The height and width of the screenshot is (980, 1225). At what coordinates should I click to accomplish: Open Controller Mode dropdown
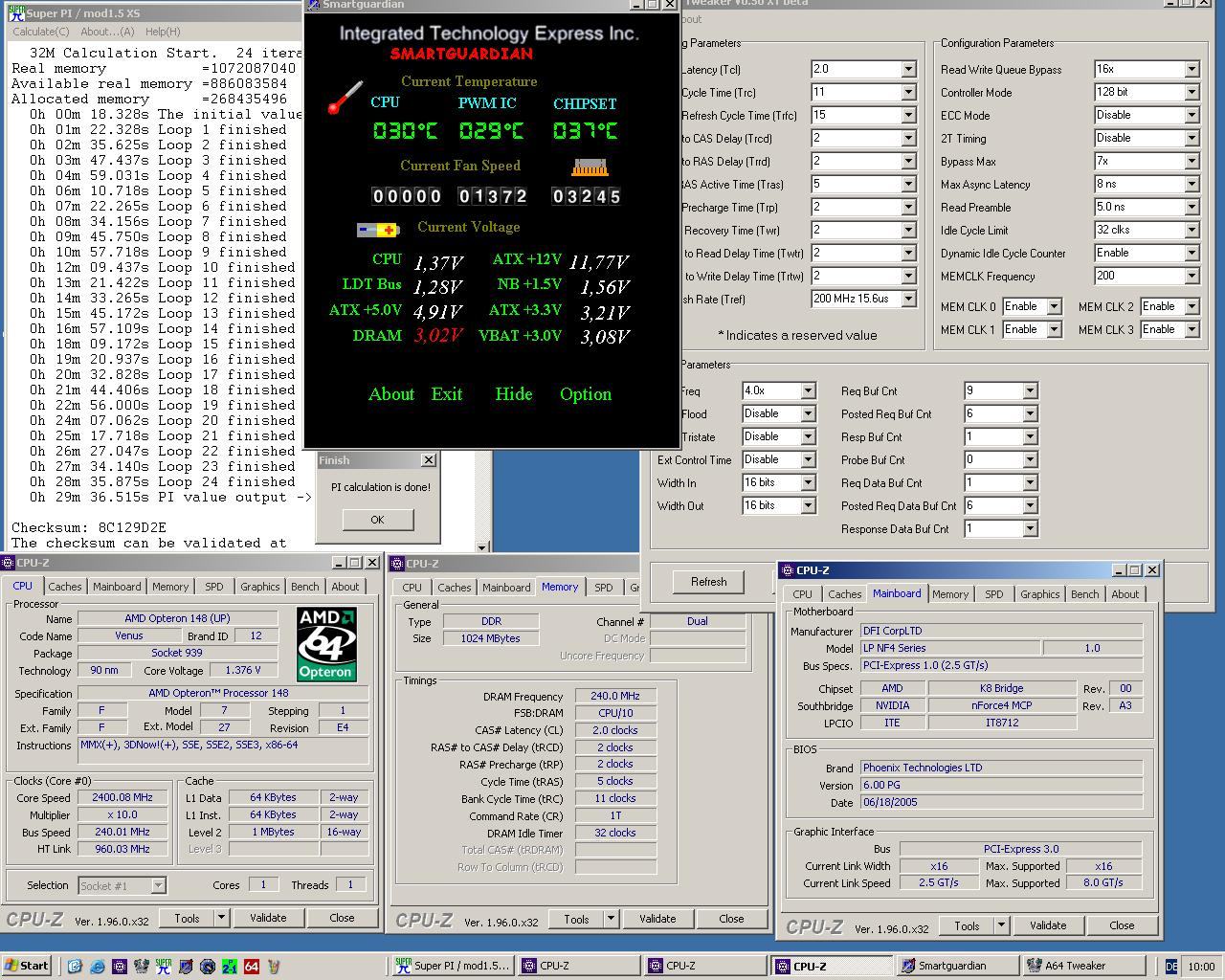(x=1192, y=92)
